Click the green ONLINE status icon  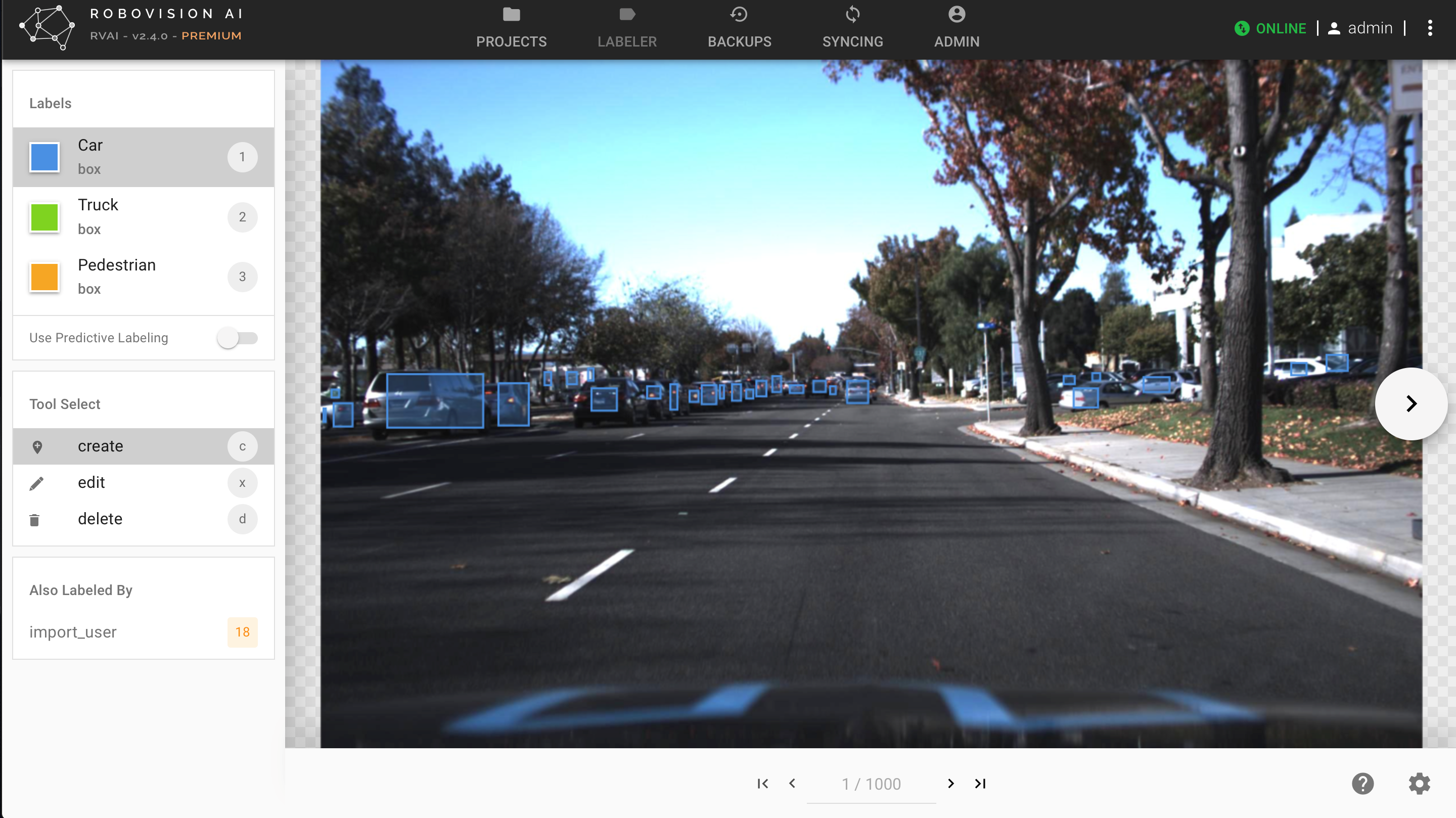[1242, 28]
